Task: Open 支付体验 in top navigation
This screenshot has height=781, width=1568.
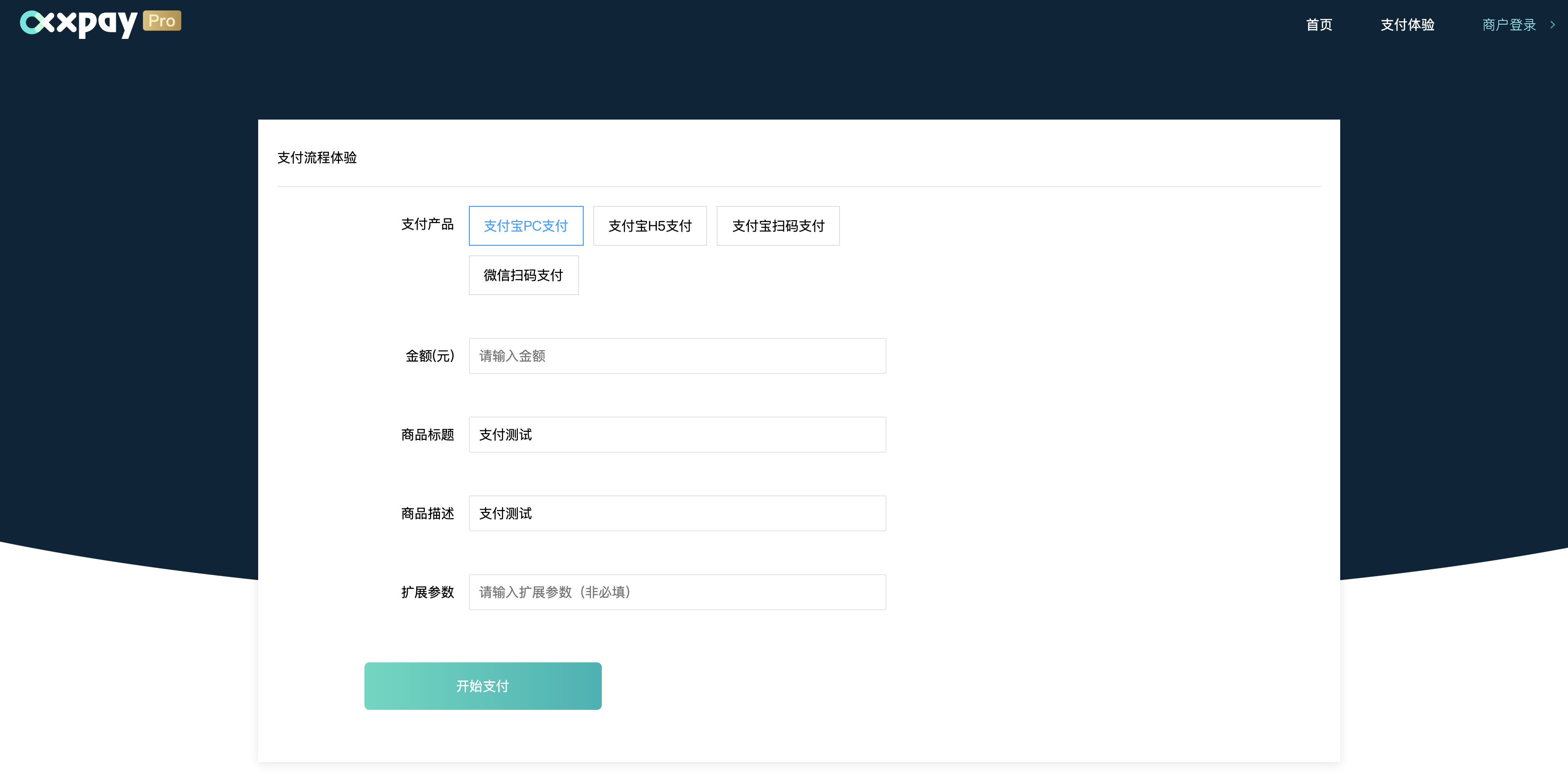Action: (x=1407, y=25)
